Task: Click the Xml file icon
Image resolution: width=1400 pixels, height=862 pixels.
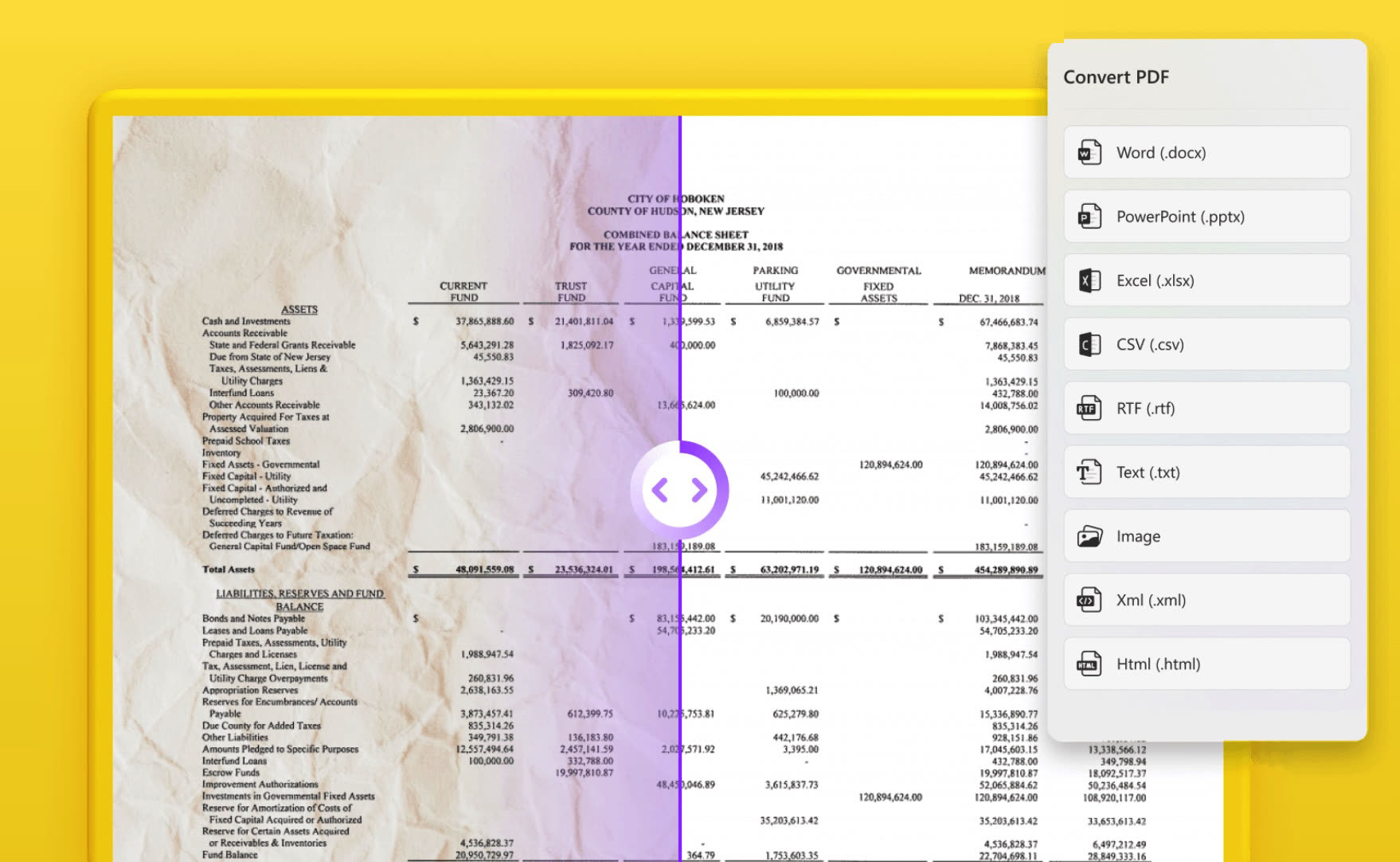Action: 1089,600
